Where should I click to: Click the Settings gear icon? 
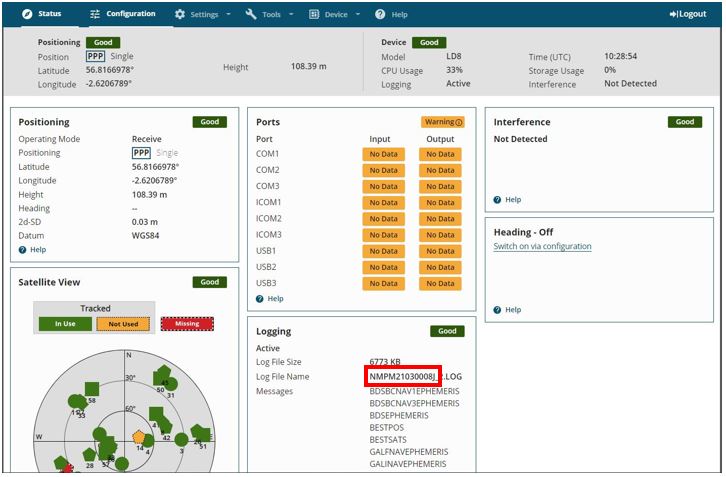click(180, 14)
